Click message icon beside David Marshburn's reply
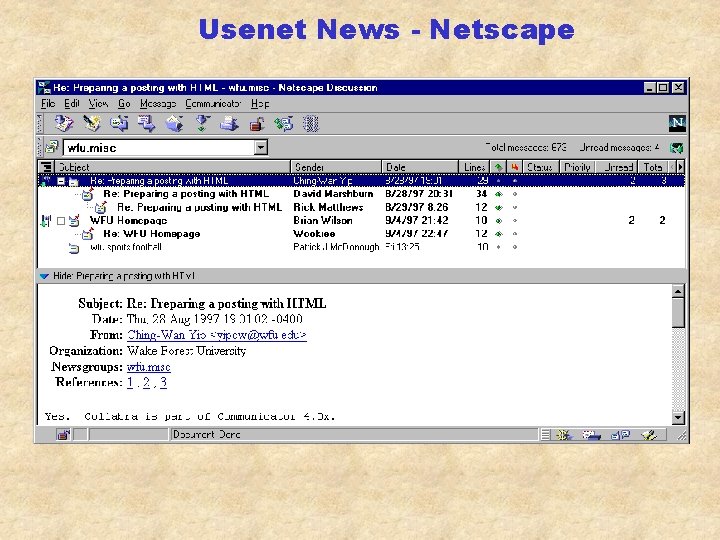This screenshot has width=720, height=540. point(87,194)
